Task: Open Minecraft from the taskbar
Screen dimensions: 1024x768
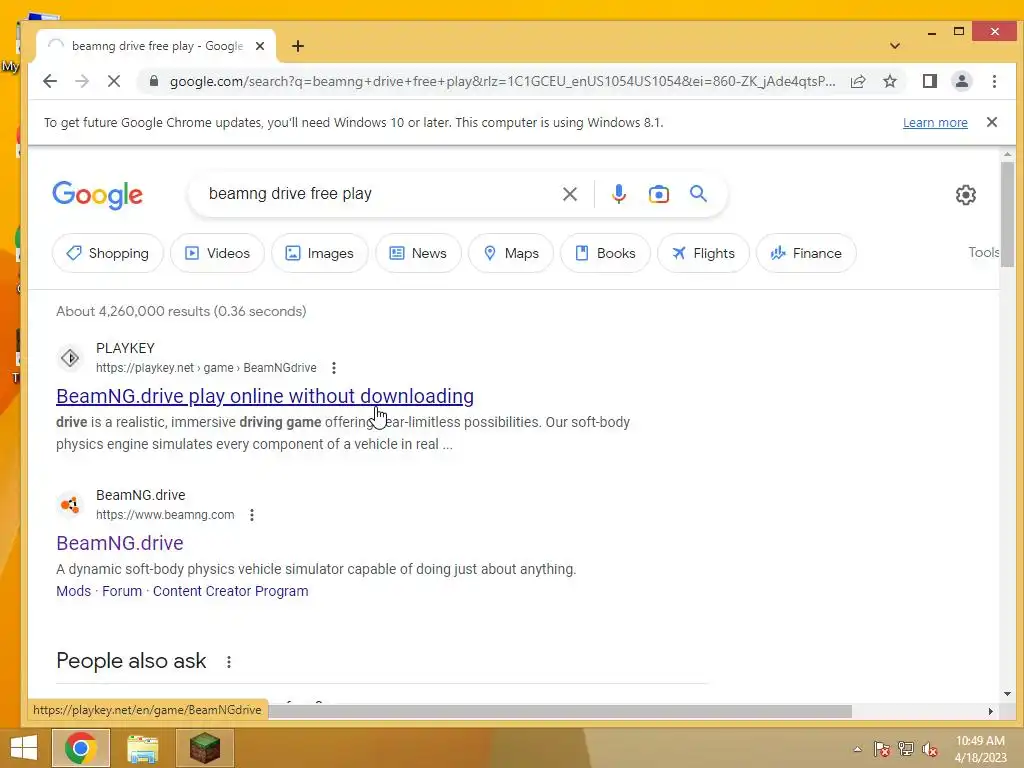Action: pos(205,748)
